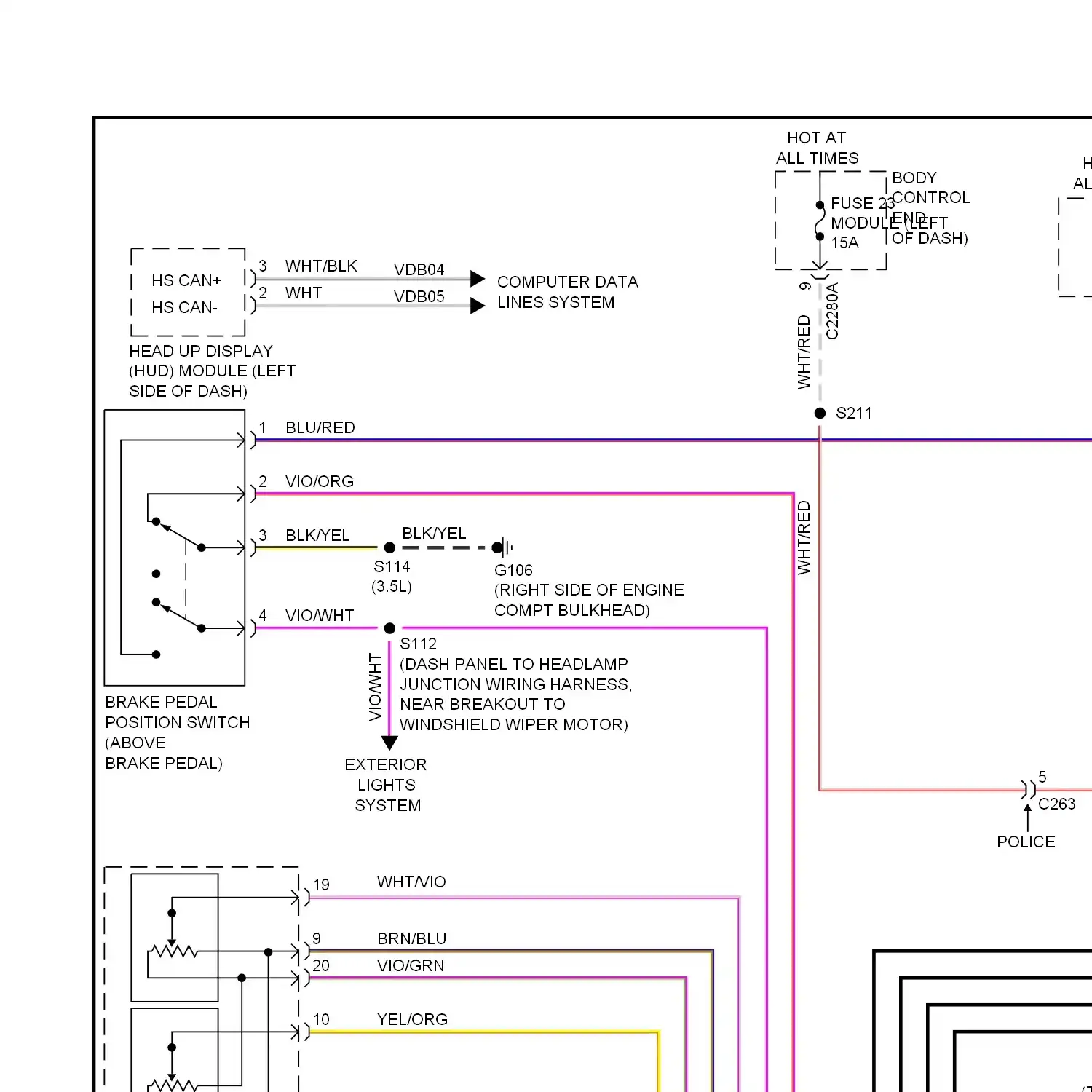Select the VDB04 circuit label
The width and height of the screenshot is (1092, 1092).
(419, 269)
